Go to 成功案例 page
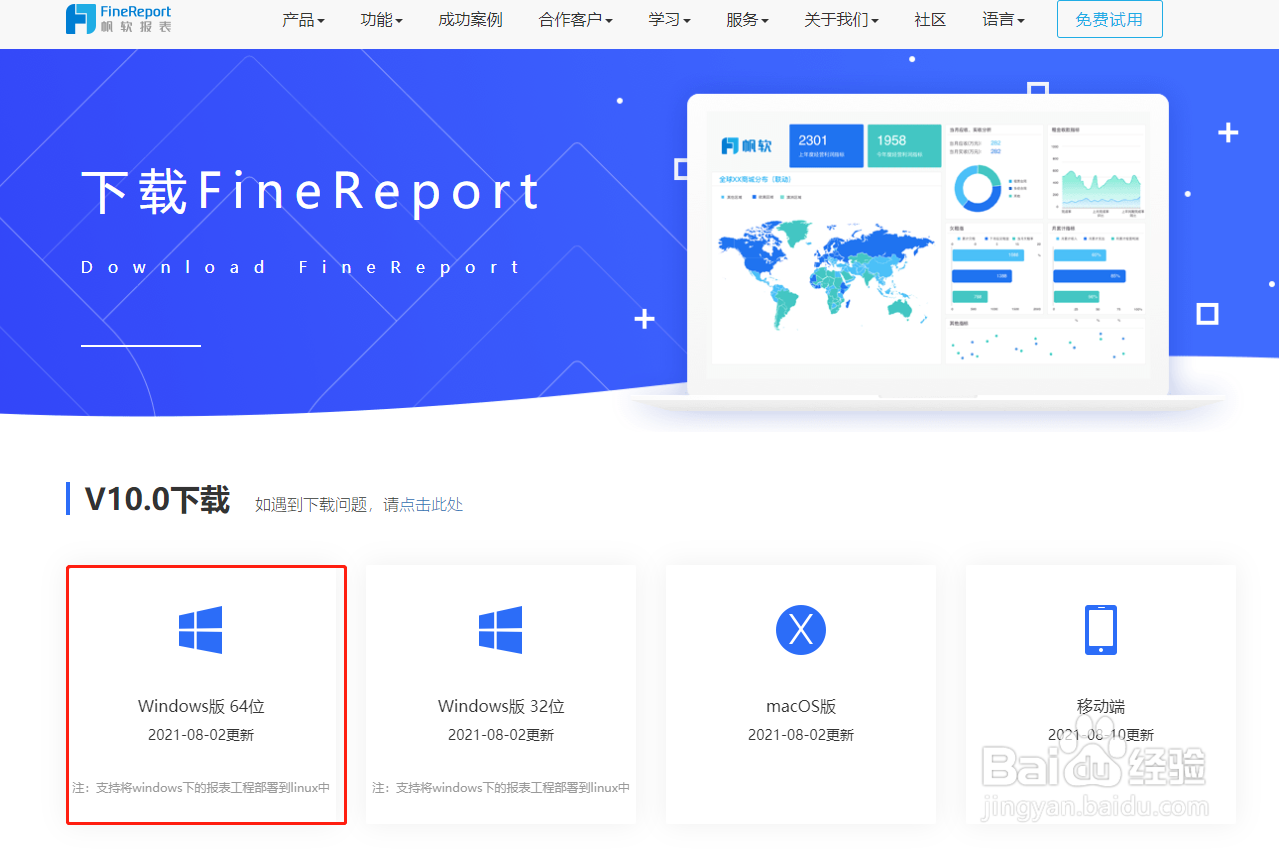 coord(470,20)
